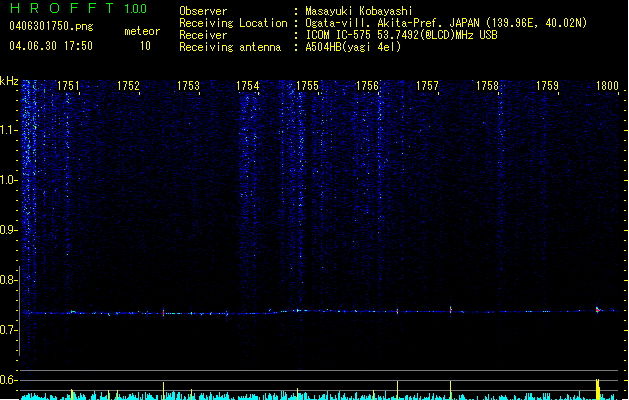
Task: Click the 0.9 kHz axis label
Action: [x=8, y=230]
